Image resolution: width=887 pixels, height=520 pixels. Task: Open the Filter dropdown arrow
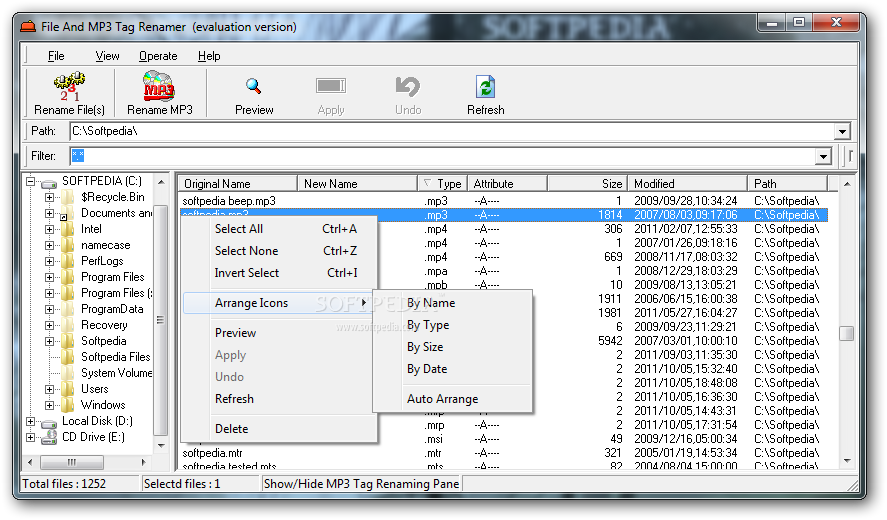[x=823, y=156]
